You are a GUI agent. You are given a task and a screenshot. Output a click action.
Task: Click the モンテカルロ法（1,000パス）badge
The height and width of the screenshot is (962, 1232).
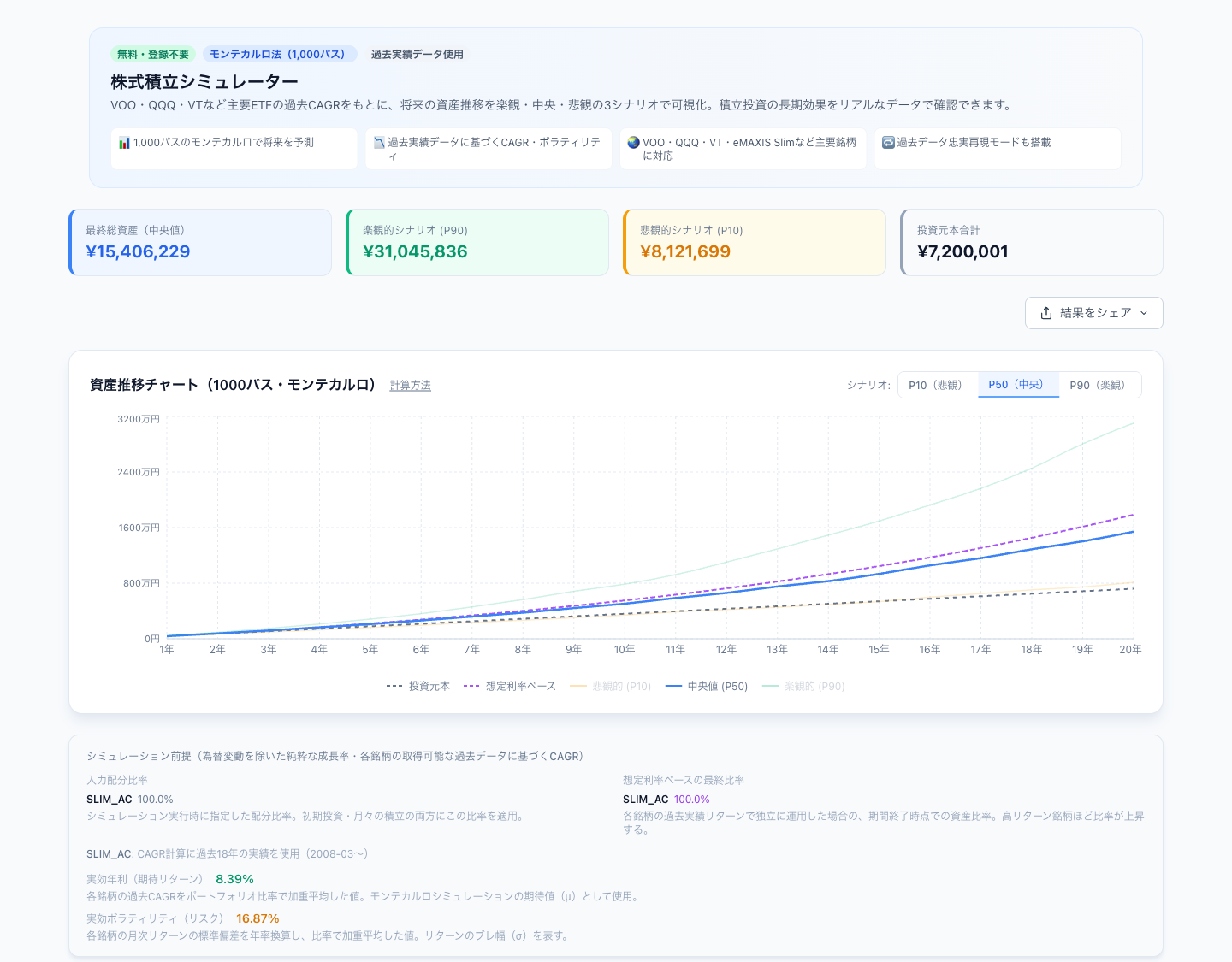(x=280, y=54)
